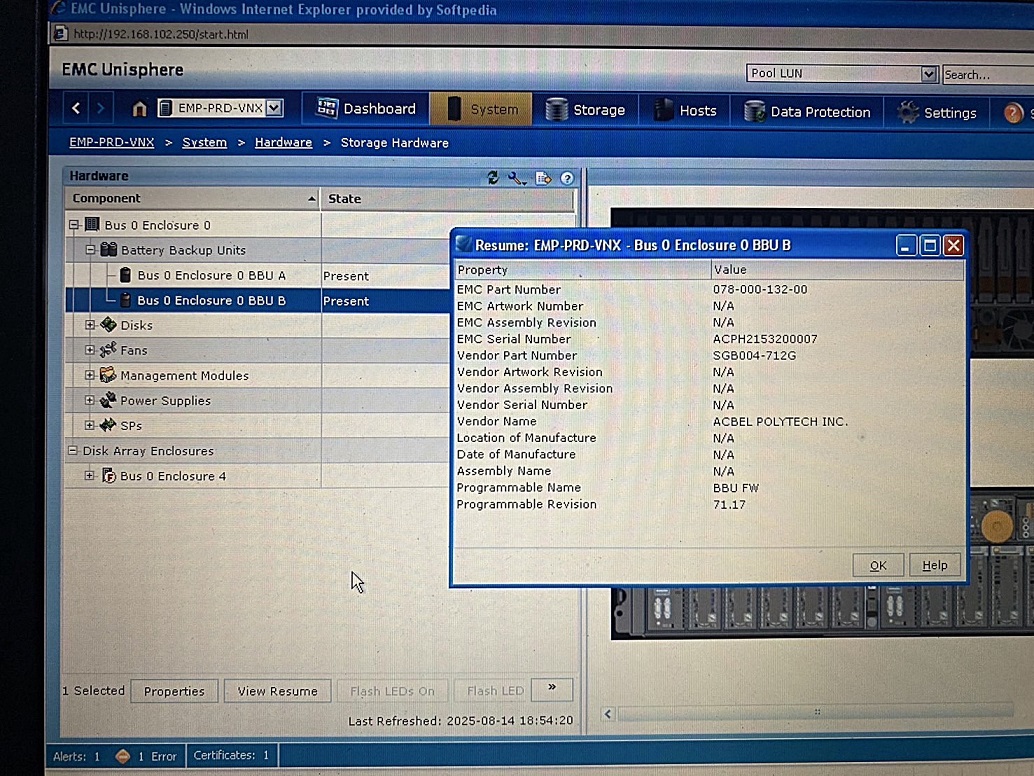Click the Home icon in navigation bar
The height and width of the screenshot is (776, 1034).
coord(139,109)
